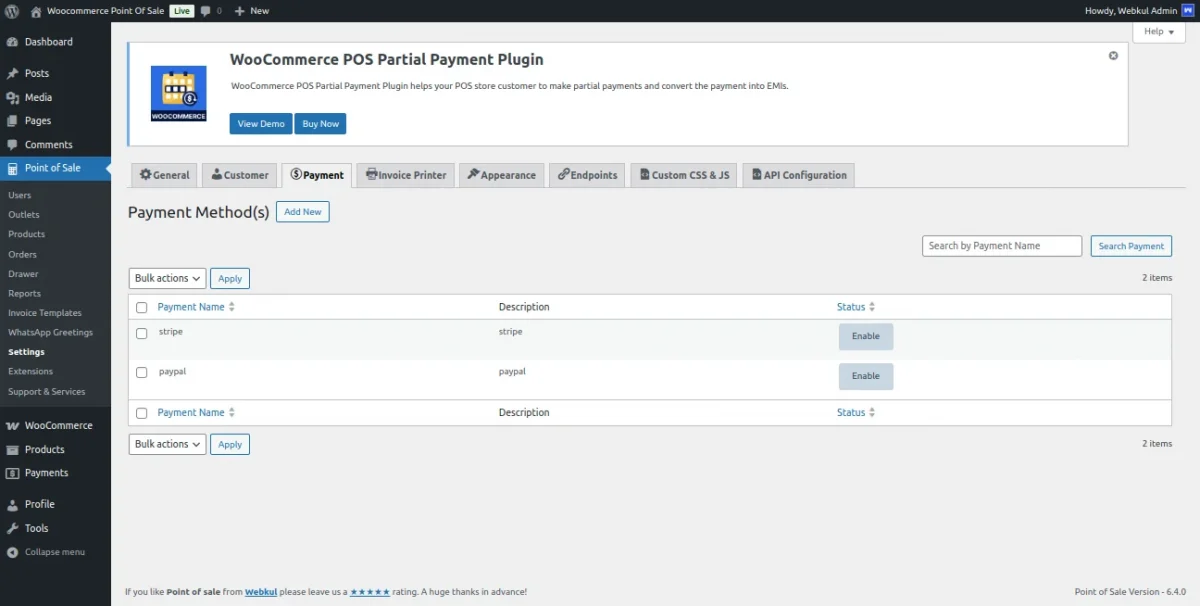Open Tools in the sidebar
The height and width of the screenshot is (606, 1200).
tap(36, 528)
